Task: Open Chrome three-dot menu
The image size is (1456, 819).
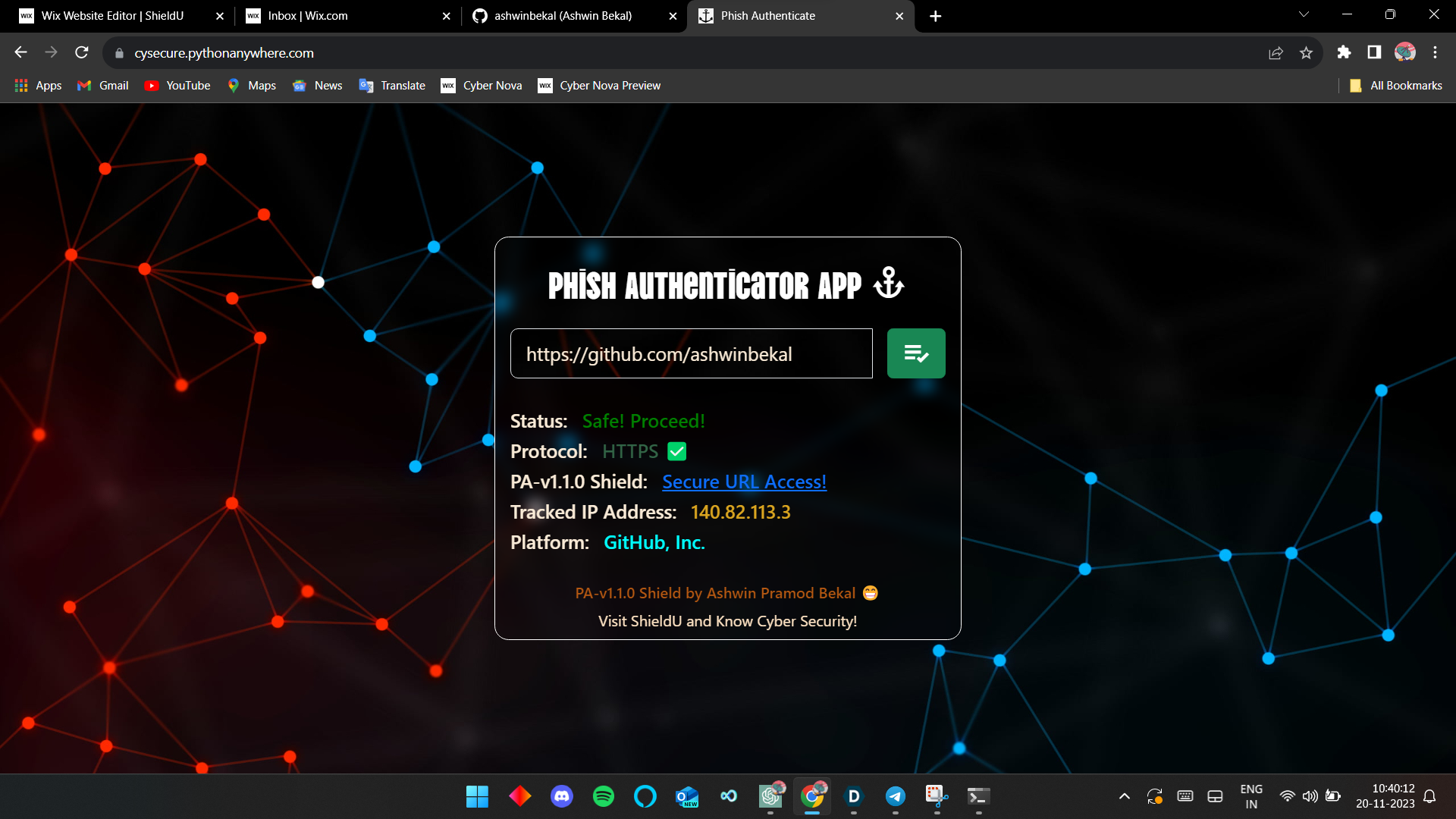Action: coord(1435,52)
